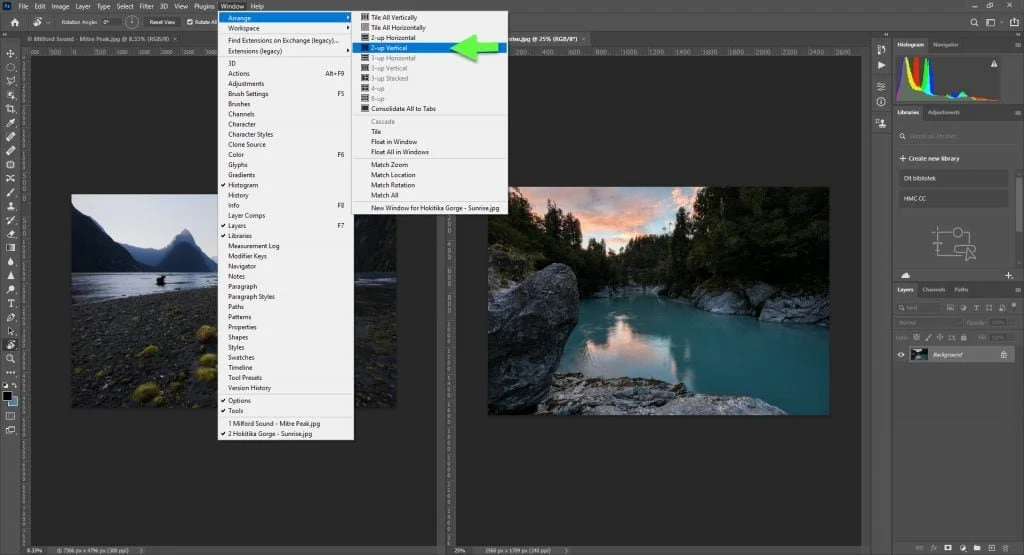The width and height of the screenshot is (1024, 555).
Task: Click the Libraries search field
Action: 956,136
